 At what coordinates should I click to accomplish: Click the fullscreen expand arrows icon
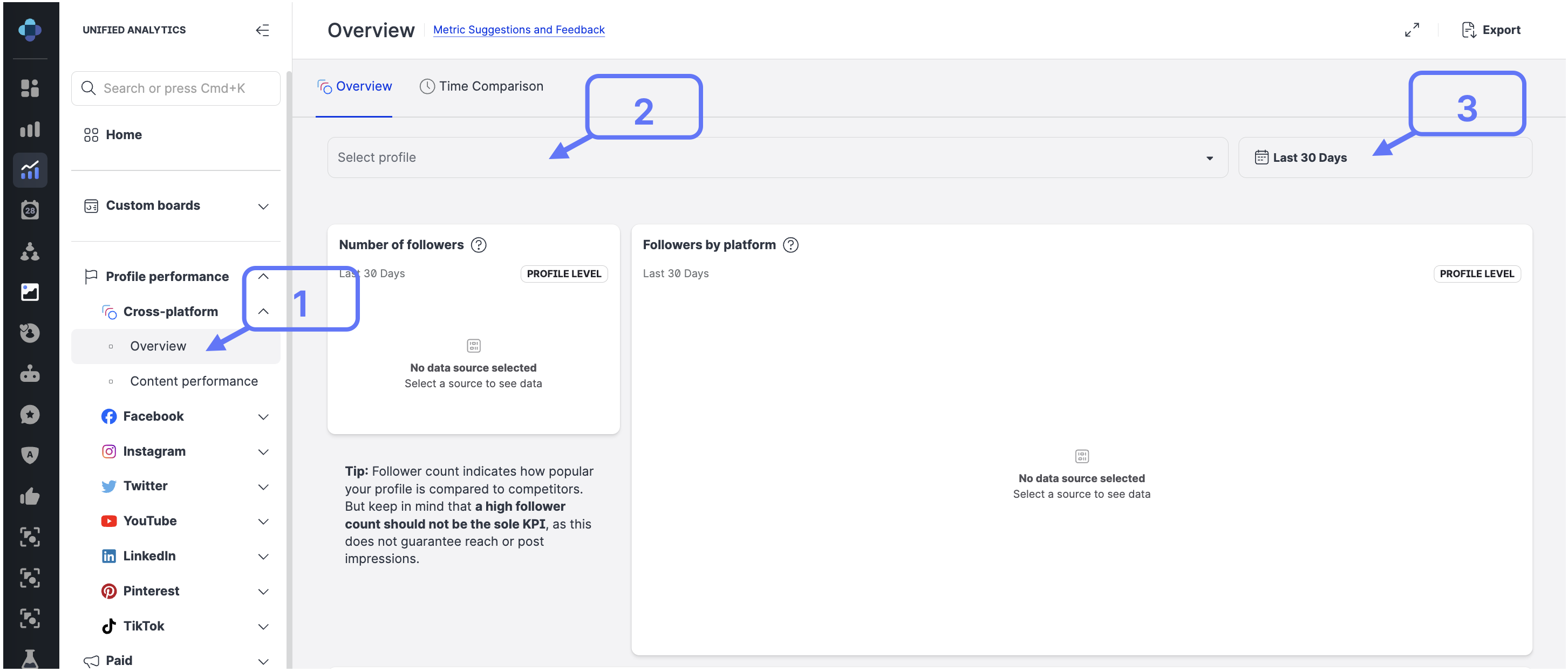(x=1412, y=30)
